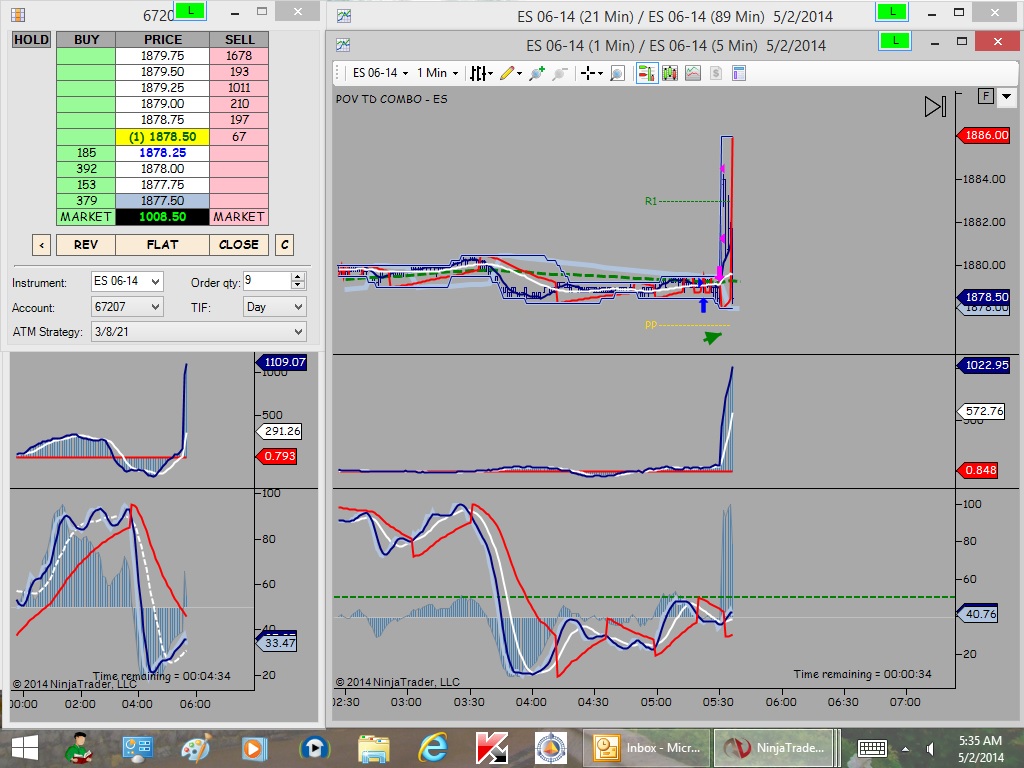The image size is (1024, 768).
Task: Click price row 1879.25
Action: pyautogui.click(x=162, y=88)
